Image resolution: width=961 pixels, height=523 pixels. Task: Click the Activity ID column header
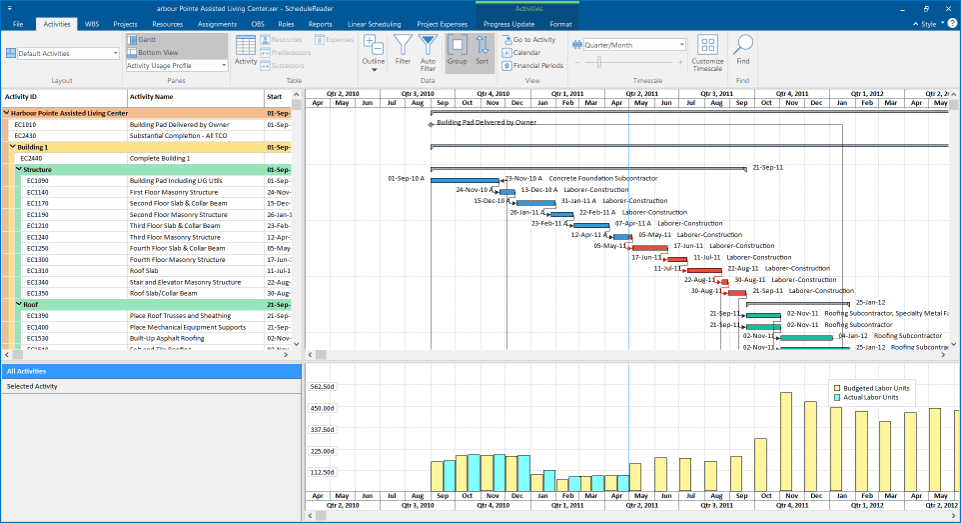tap(64, 97)
